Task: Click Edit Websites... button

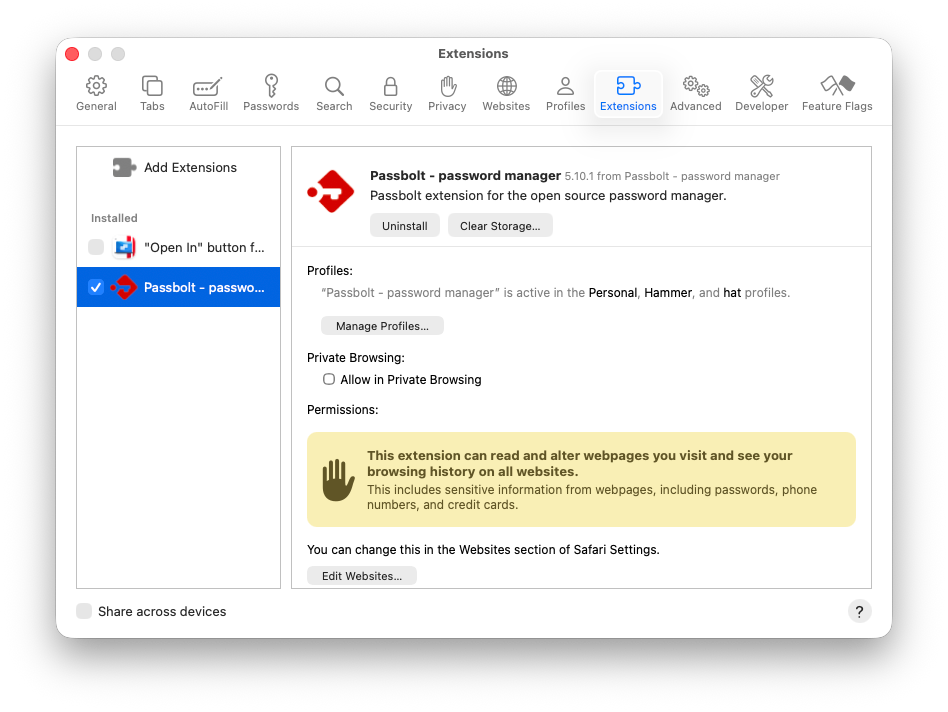Action: [362, 576]
